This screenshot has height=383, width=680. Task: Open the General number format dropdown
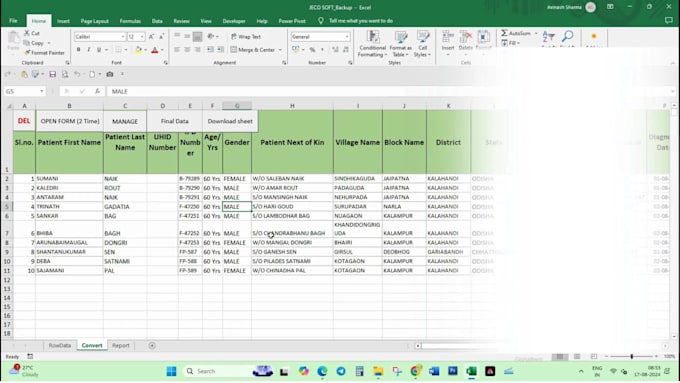point(347,37)
